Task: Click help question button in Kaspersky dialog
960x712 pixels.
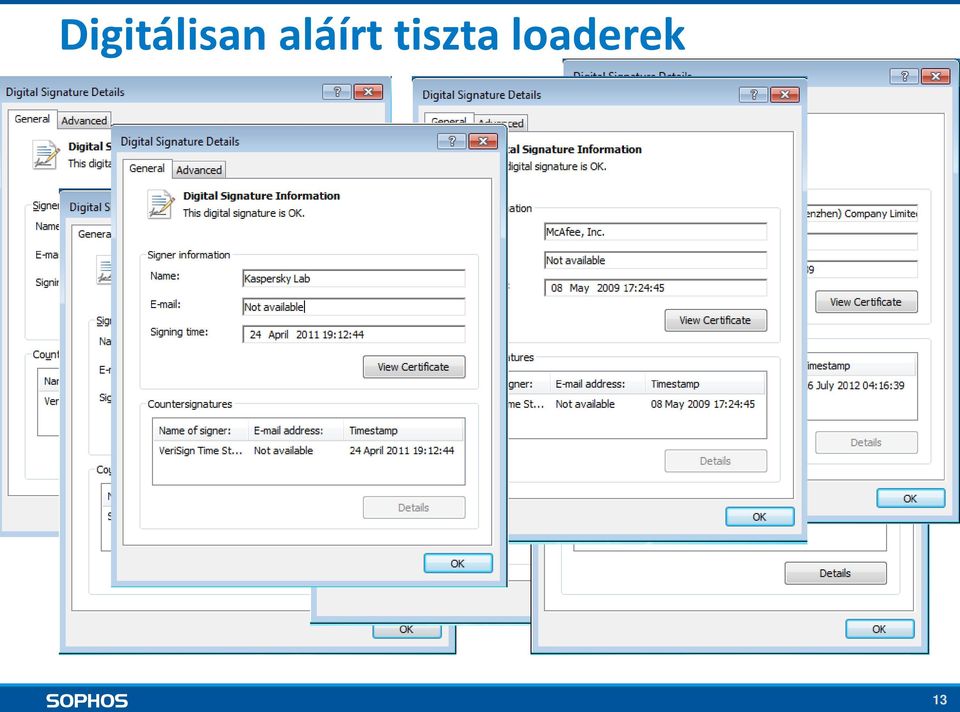Action: pos(452,141)
